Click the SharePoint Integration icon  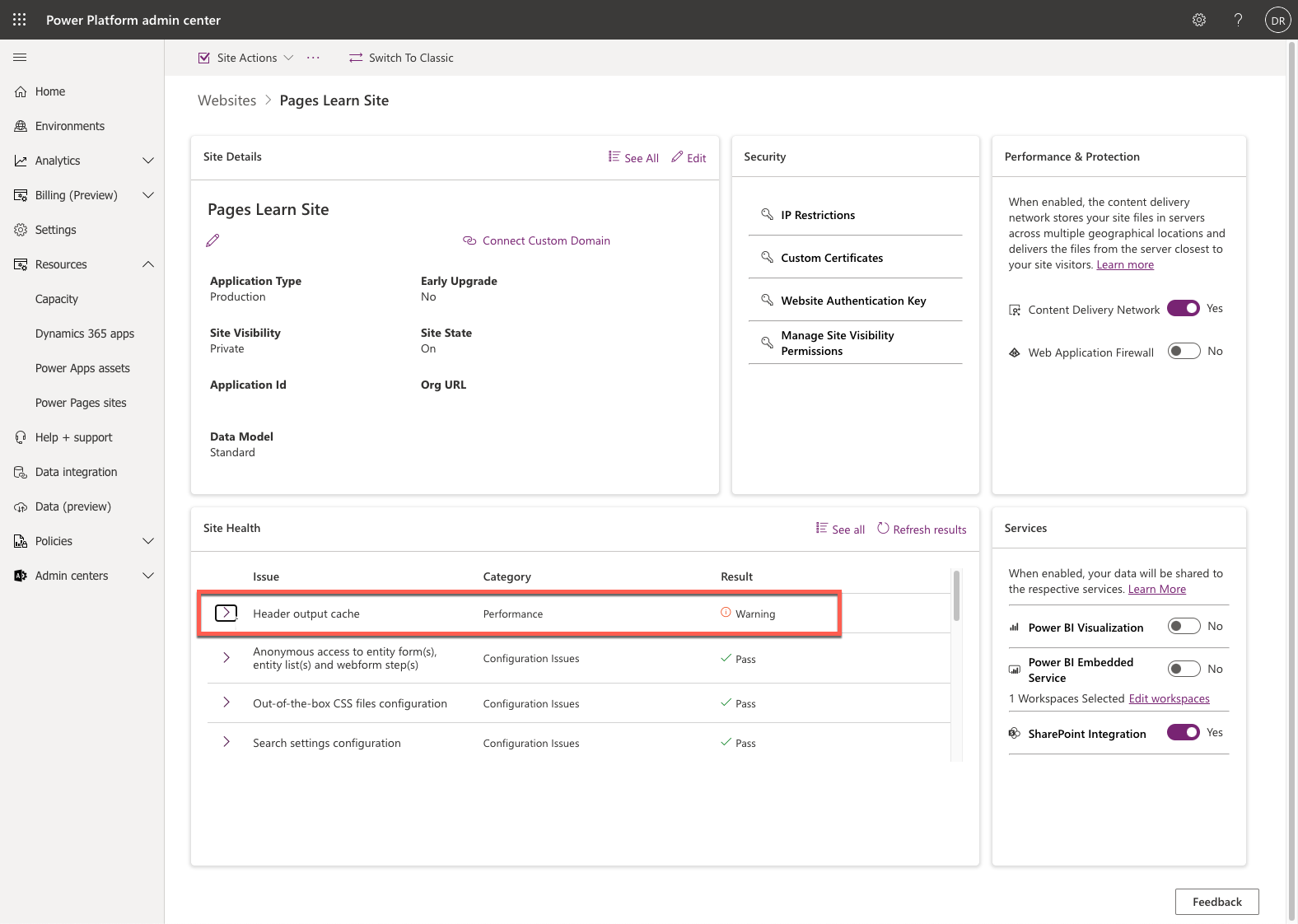click(x=1015, y=733)
